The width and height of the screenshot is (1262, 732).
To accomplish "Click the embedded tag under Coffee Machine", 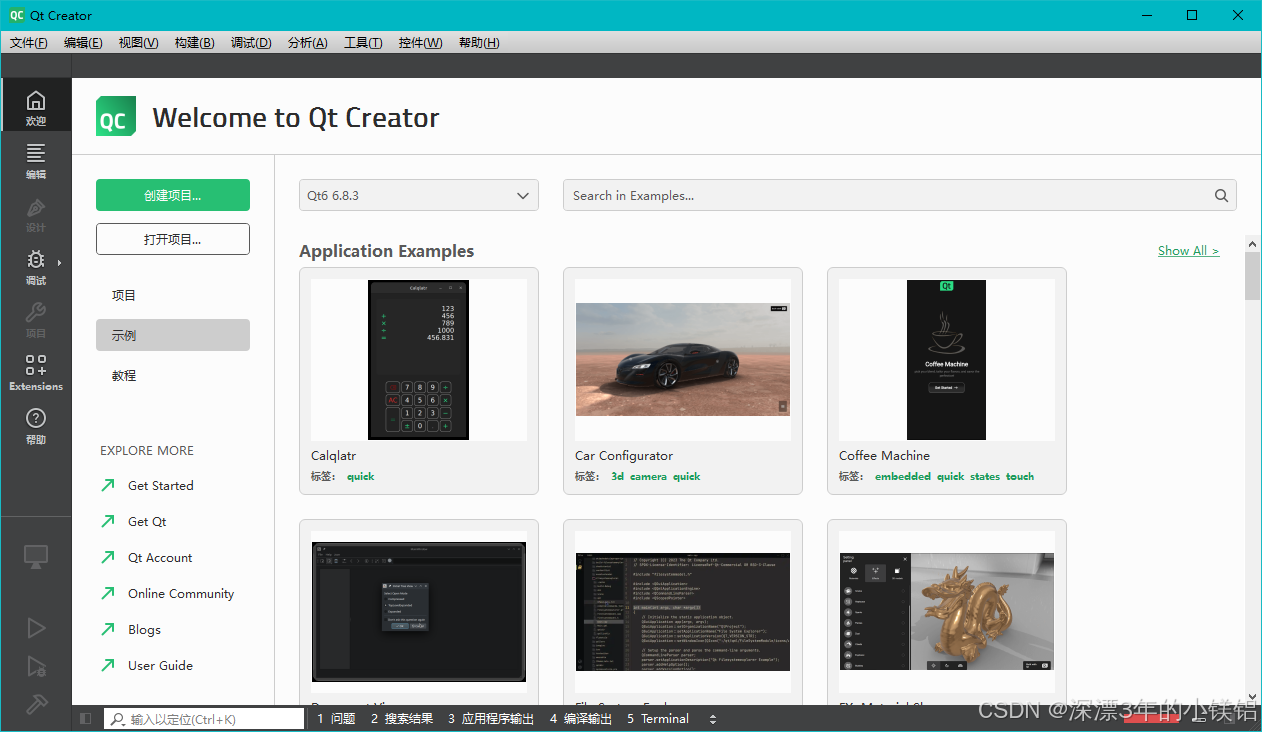I will tap(903, 476).
